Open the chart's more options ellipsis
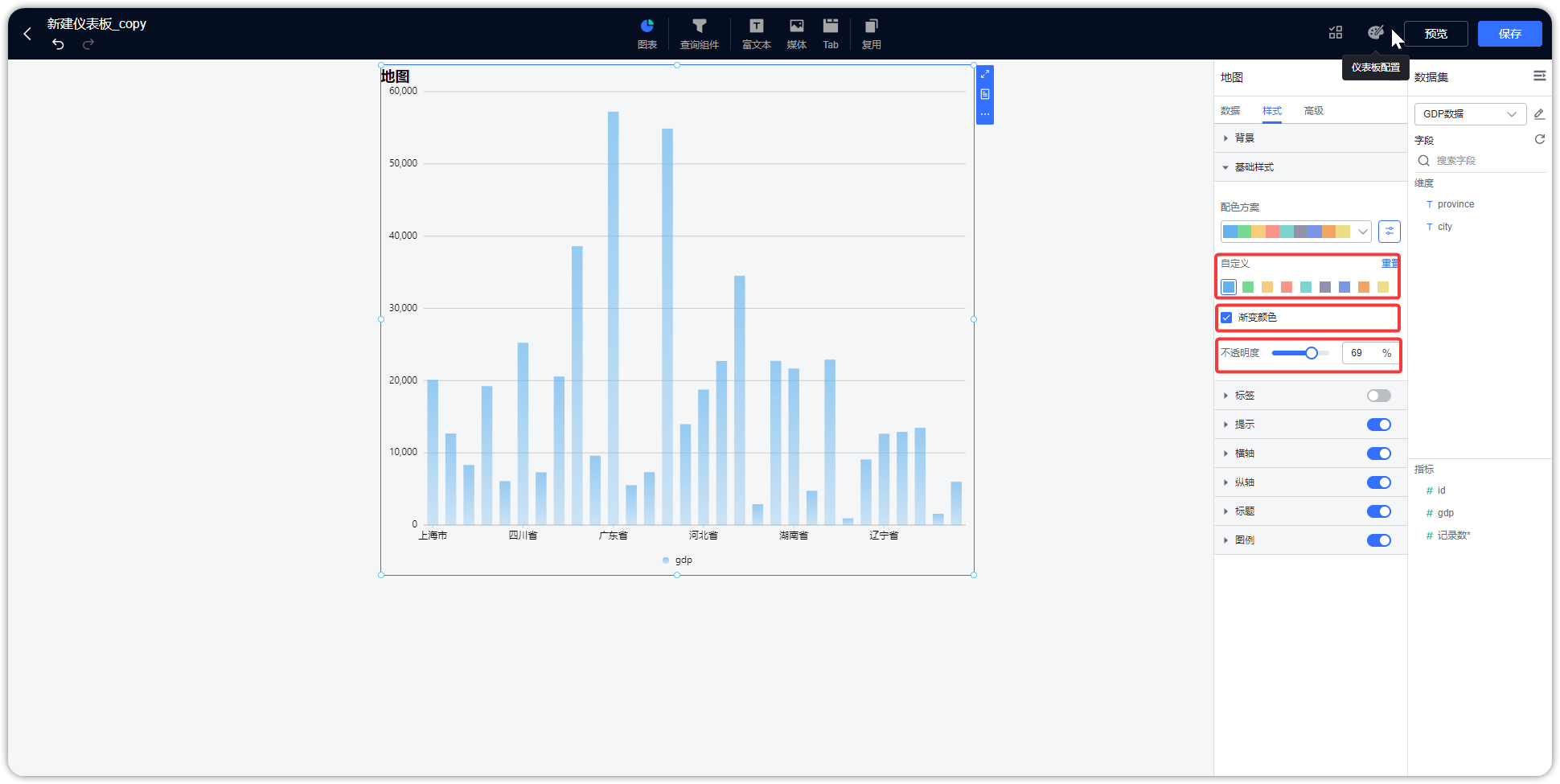Screen dimensions: 1560x784 985,114
